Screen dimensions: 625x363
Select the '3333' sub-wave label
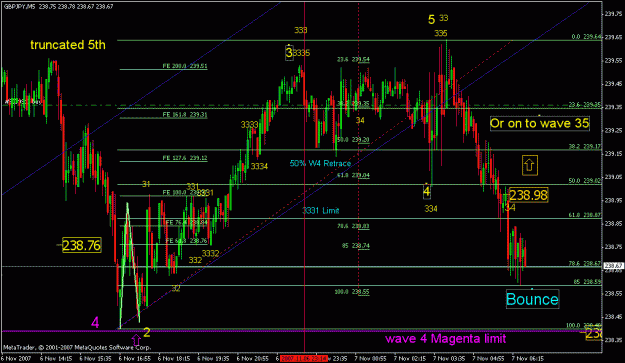point(250,125)
